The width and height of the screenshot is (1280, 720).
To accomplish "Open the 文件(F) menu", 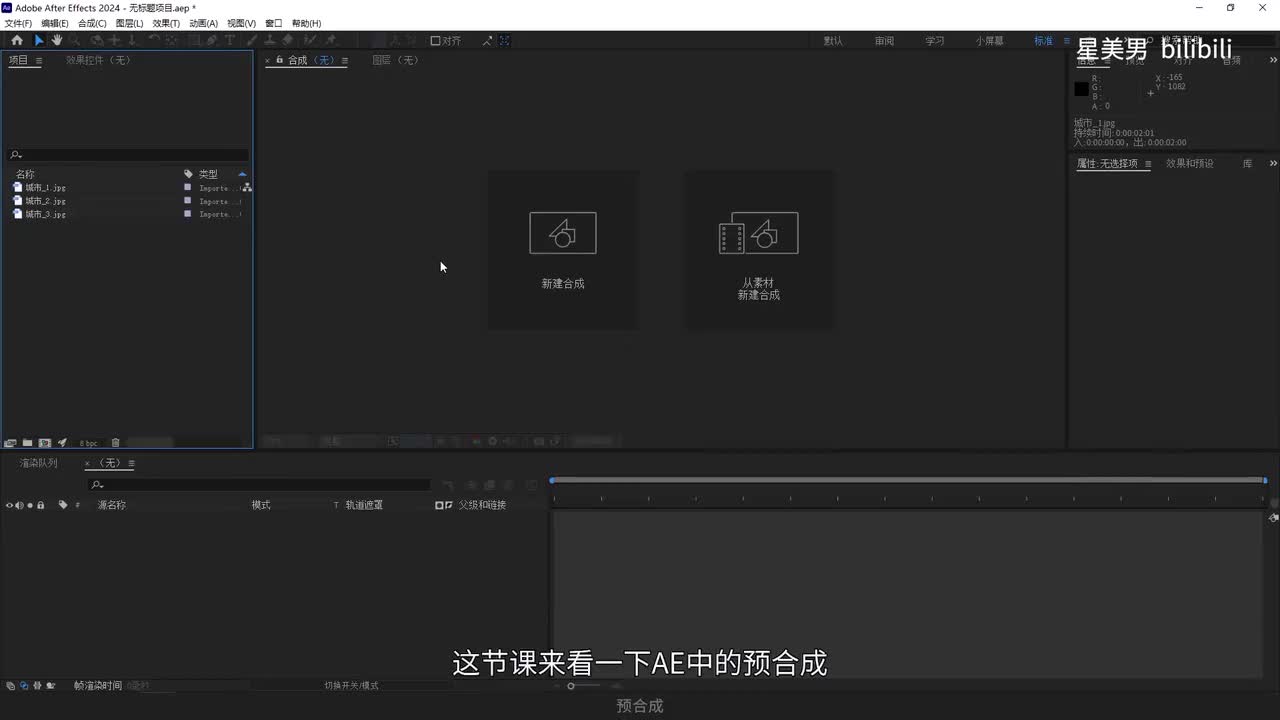I will 19,23.
